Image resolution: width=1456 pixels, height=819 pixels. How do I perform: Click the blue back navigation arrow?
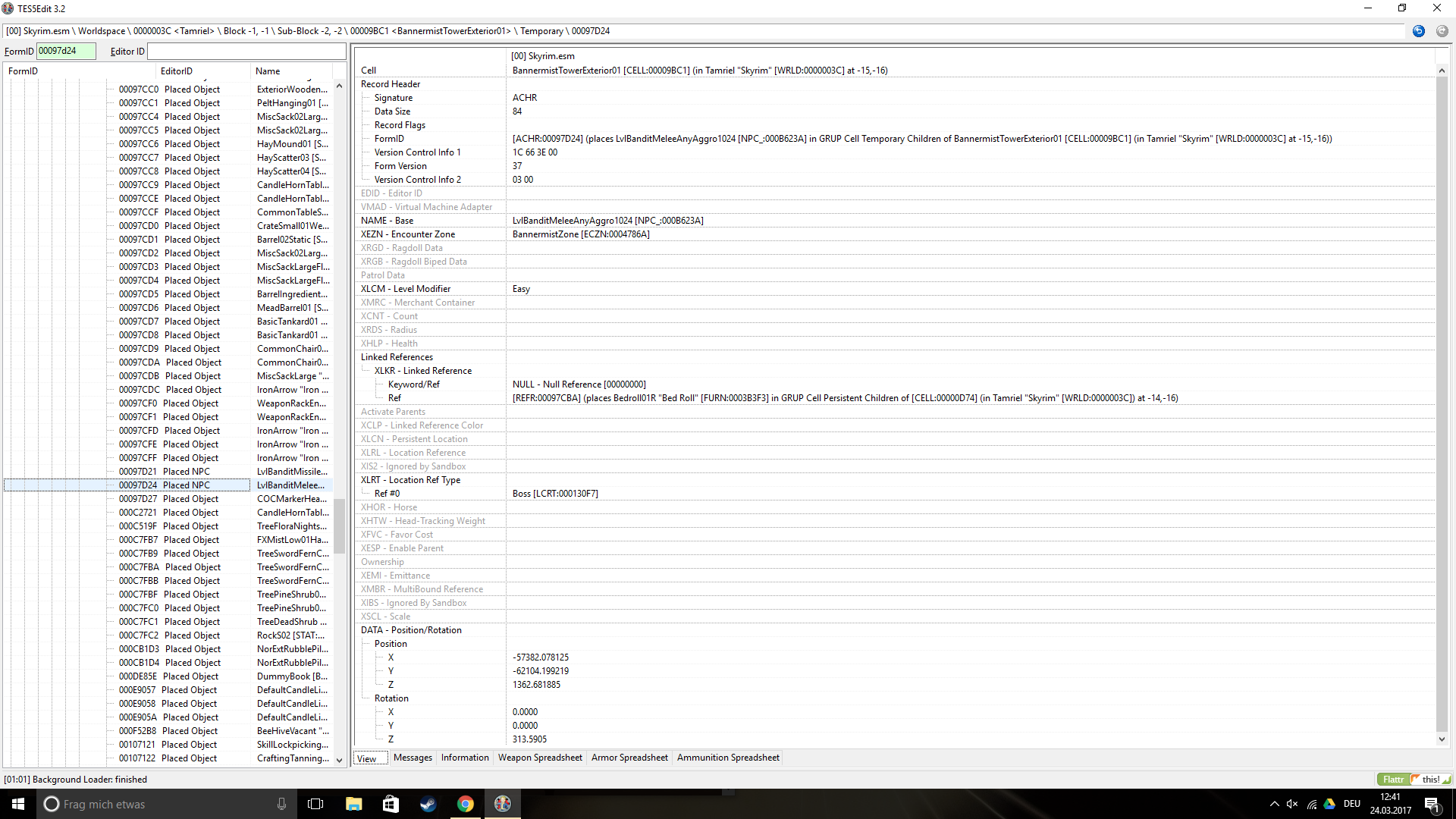[x=1418, y=31]
